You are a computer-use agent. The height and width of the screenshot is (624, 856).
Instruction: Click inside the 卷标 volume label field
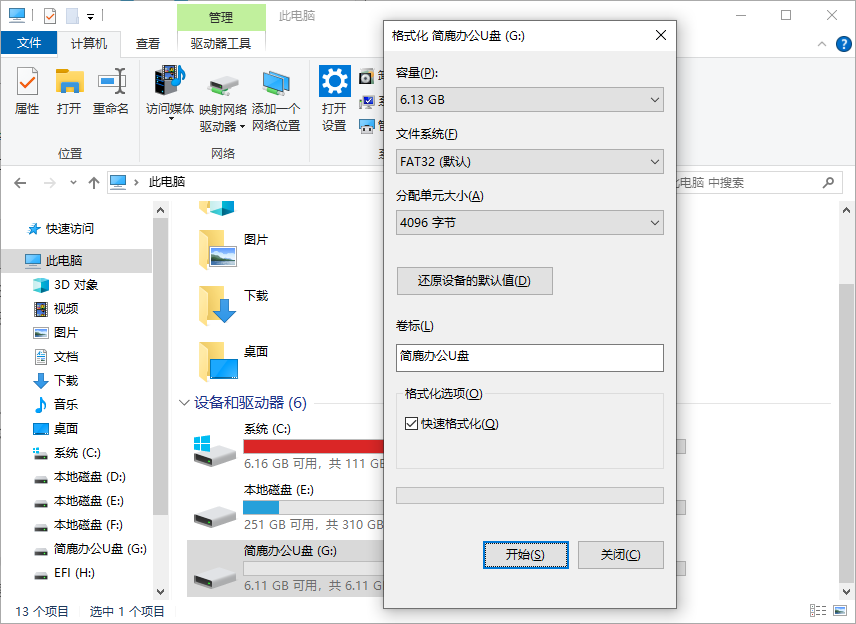pos(529,357)
